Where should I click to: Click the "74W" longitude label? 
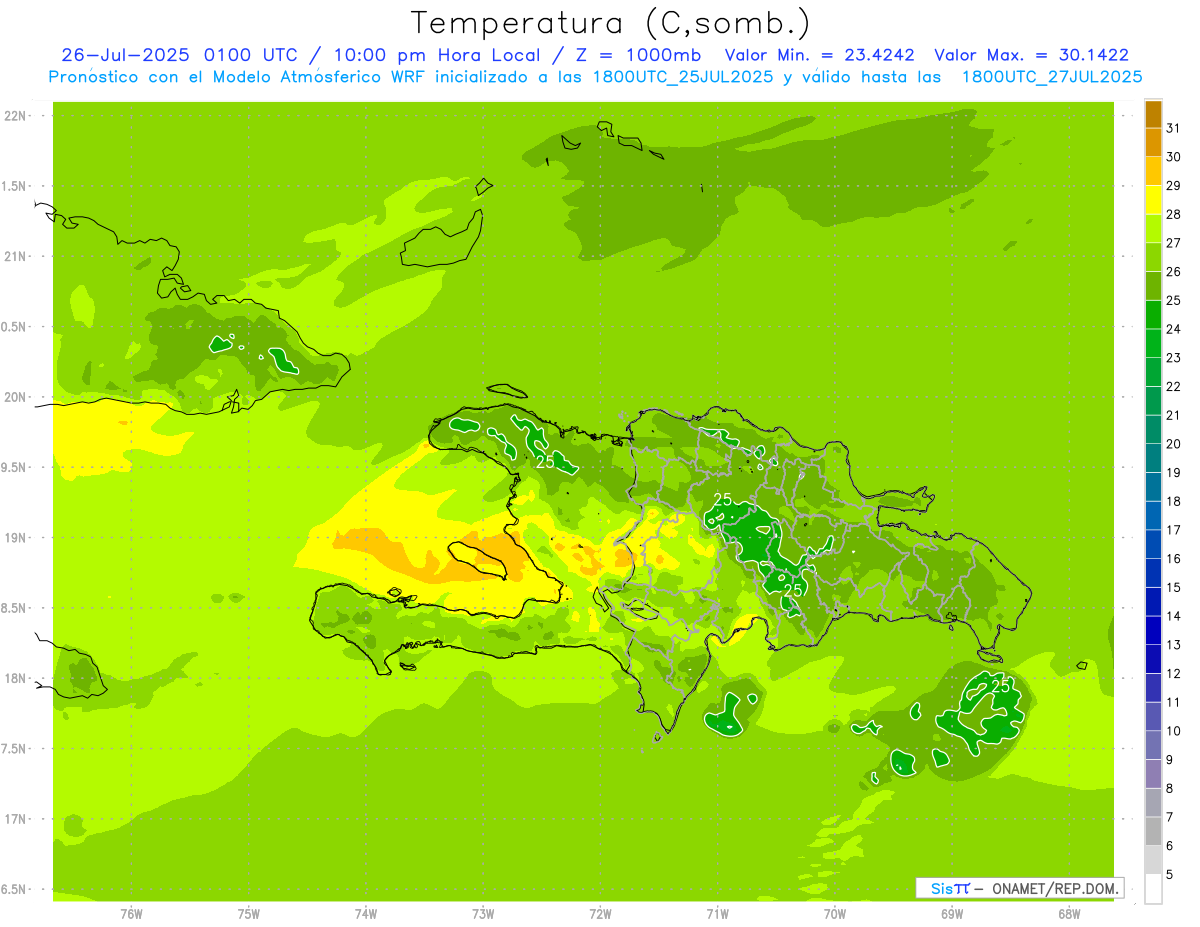click(x=365, y=913)
